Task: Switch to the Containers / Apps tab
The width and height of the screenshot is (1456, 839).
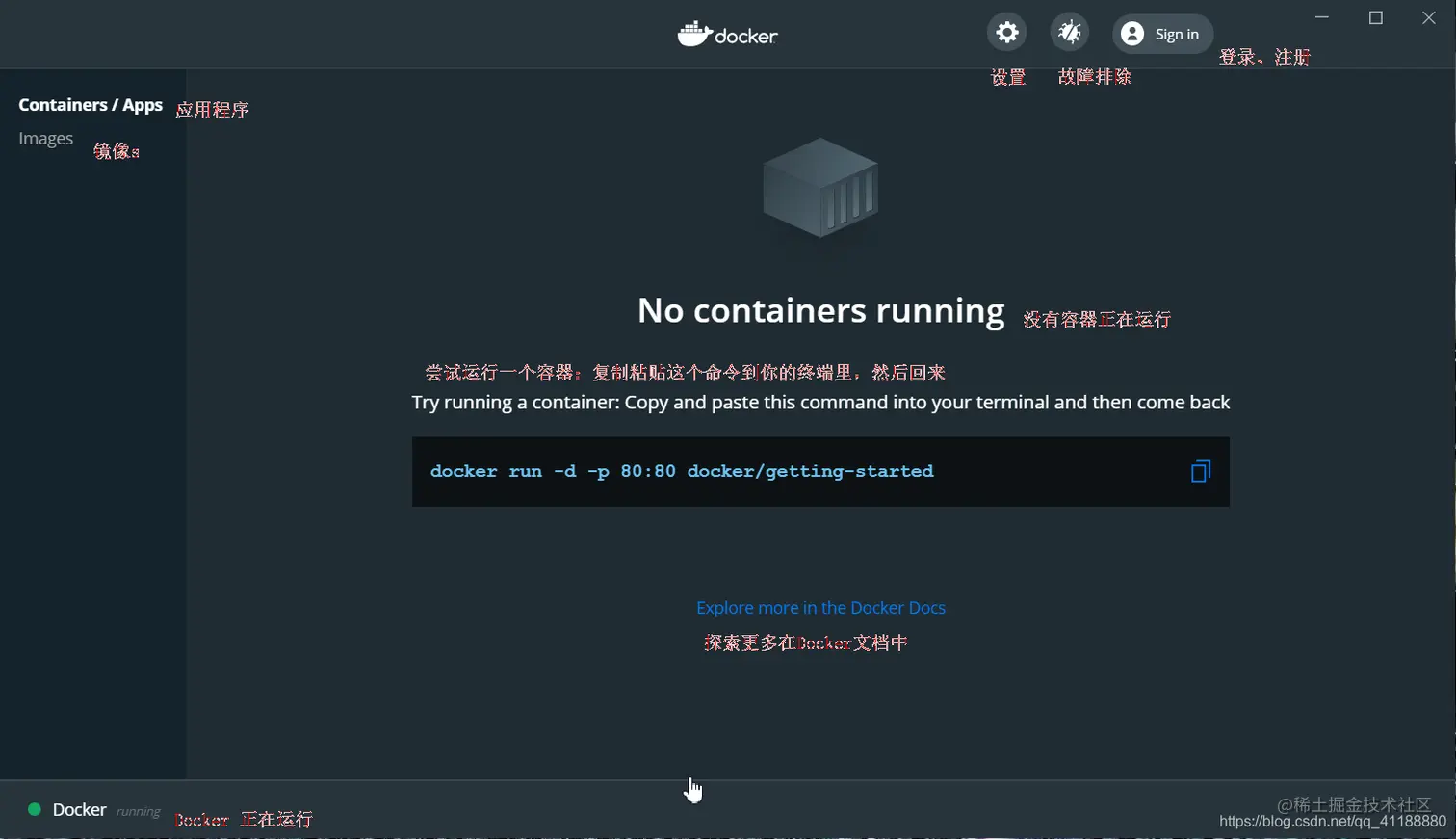Action: [x=90, y=104]
